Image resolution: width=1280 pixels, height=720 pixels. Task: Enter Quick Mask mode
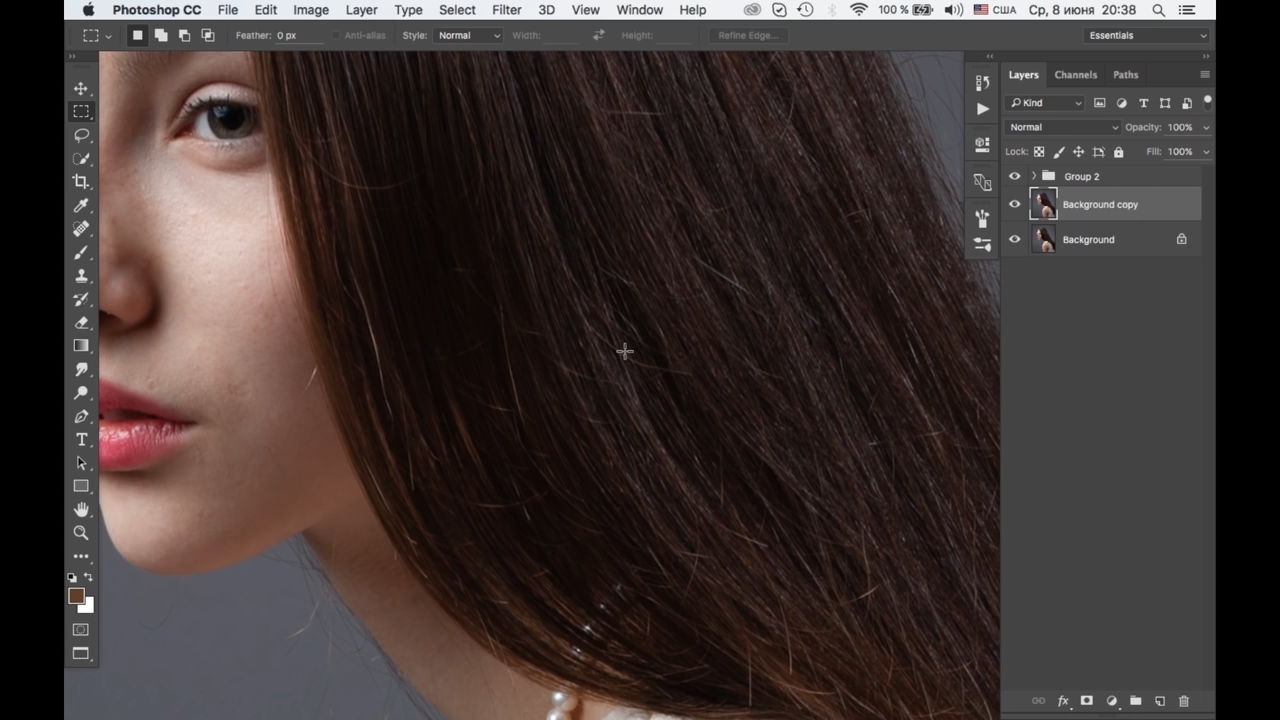coord(81,630)
